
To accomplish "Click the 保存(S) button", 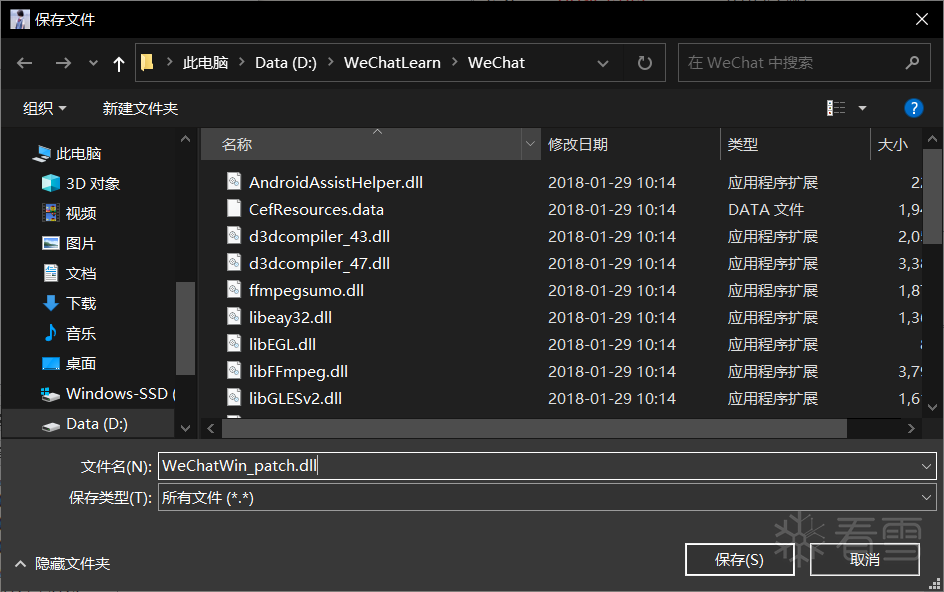I will [x=739, y=560].
